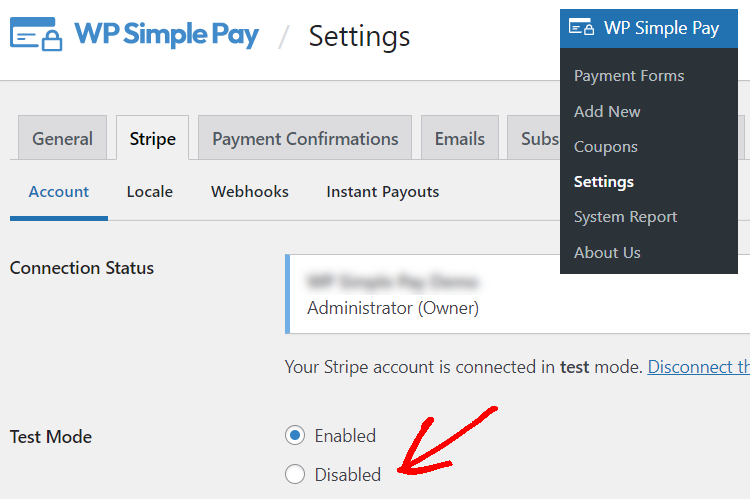Open the partially hidden Subs tab

pos(534,138)
